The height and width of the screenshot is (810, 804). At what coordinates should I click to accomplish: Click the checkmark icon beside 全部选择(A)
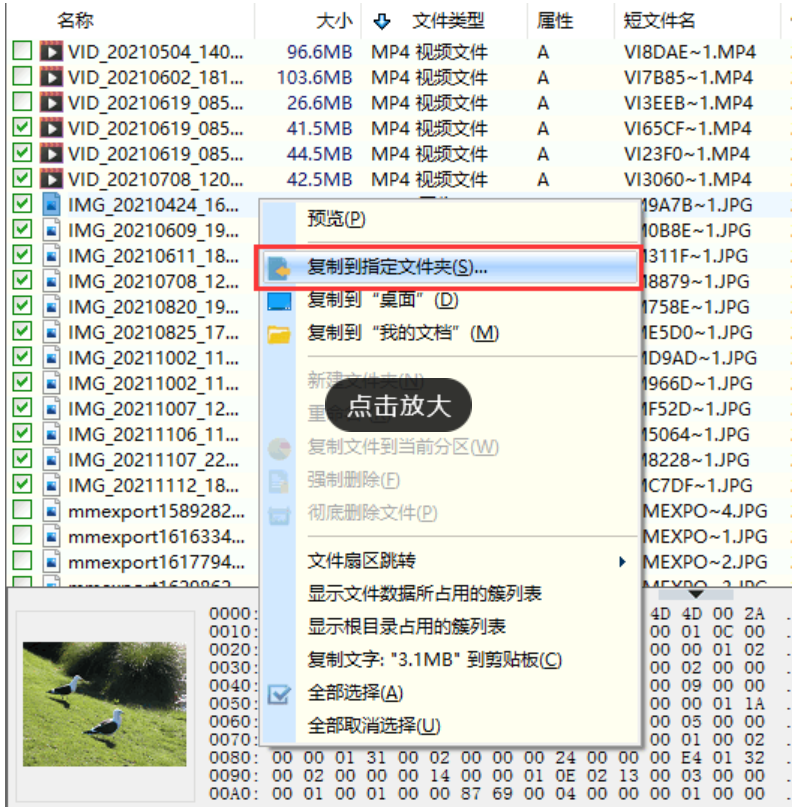tap(279, 694)
